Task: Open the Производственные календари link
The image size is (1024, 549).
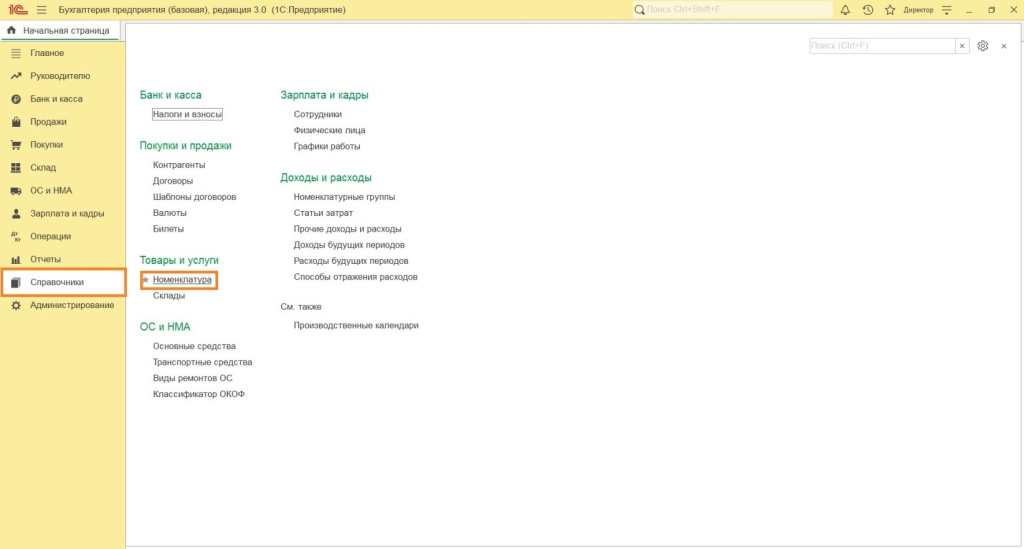Action: [355, 326]
